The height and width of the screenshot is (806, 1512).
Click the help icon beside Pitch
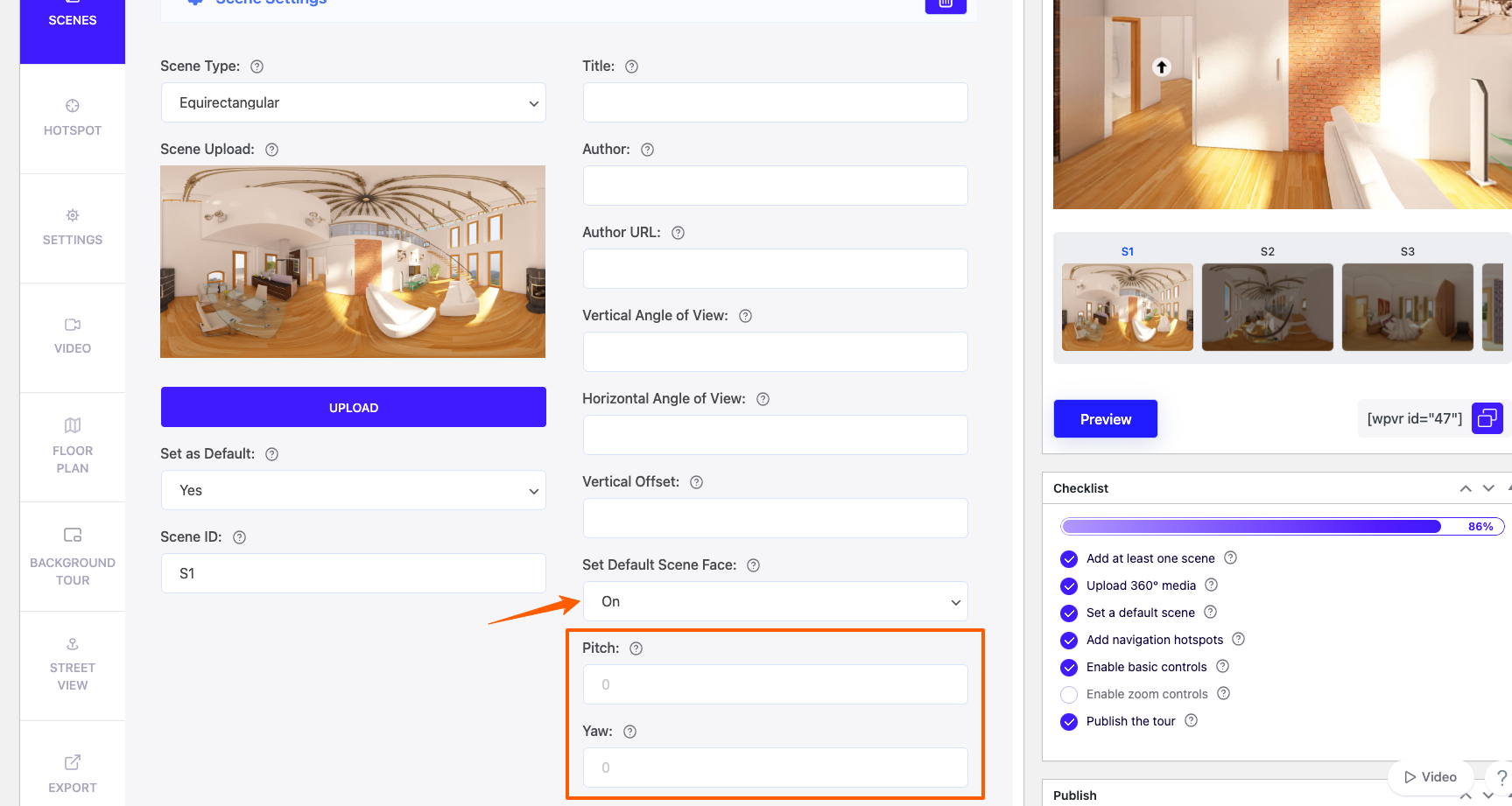click(x=636, y=648)
